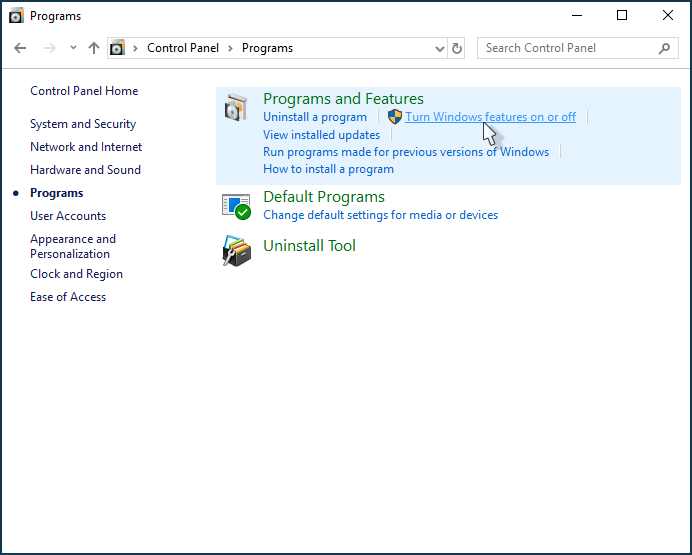Open the Programs and Features icon

[x=236, y=107]
